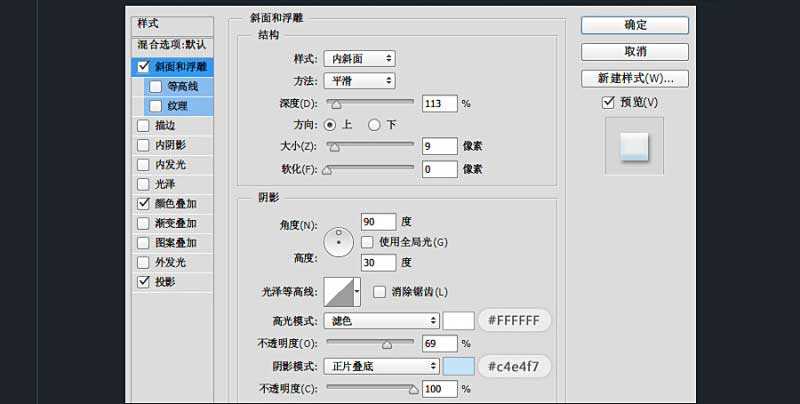Enable 消除锯齿 anti-alias checkbox

point(380,292)
